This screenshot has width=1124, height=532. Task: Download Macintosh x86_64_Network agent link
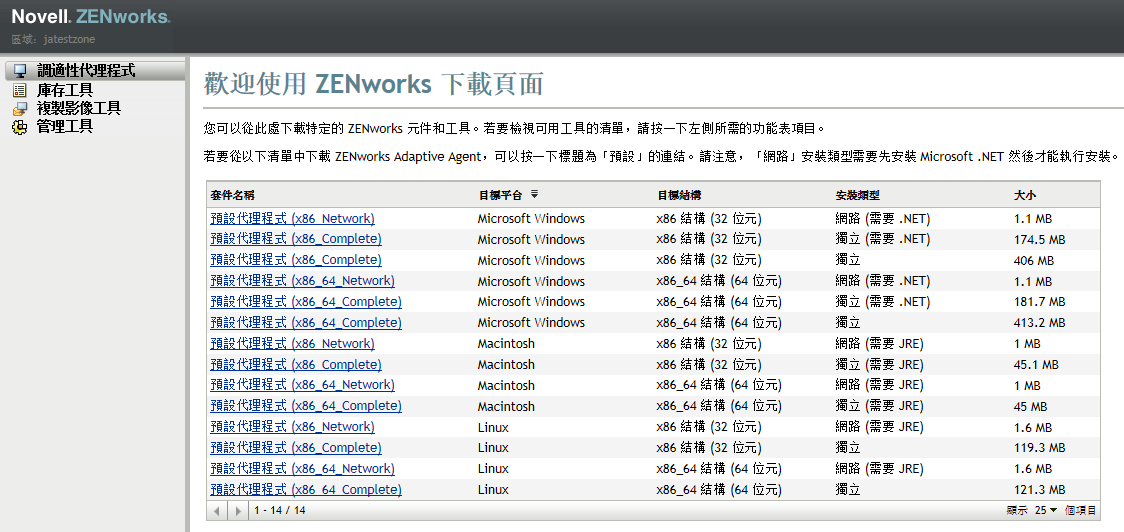click(303, 385)
